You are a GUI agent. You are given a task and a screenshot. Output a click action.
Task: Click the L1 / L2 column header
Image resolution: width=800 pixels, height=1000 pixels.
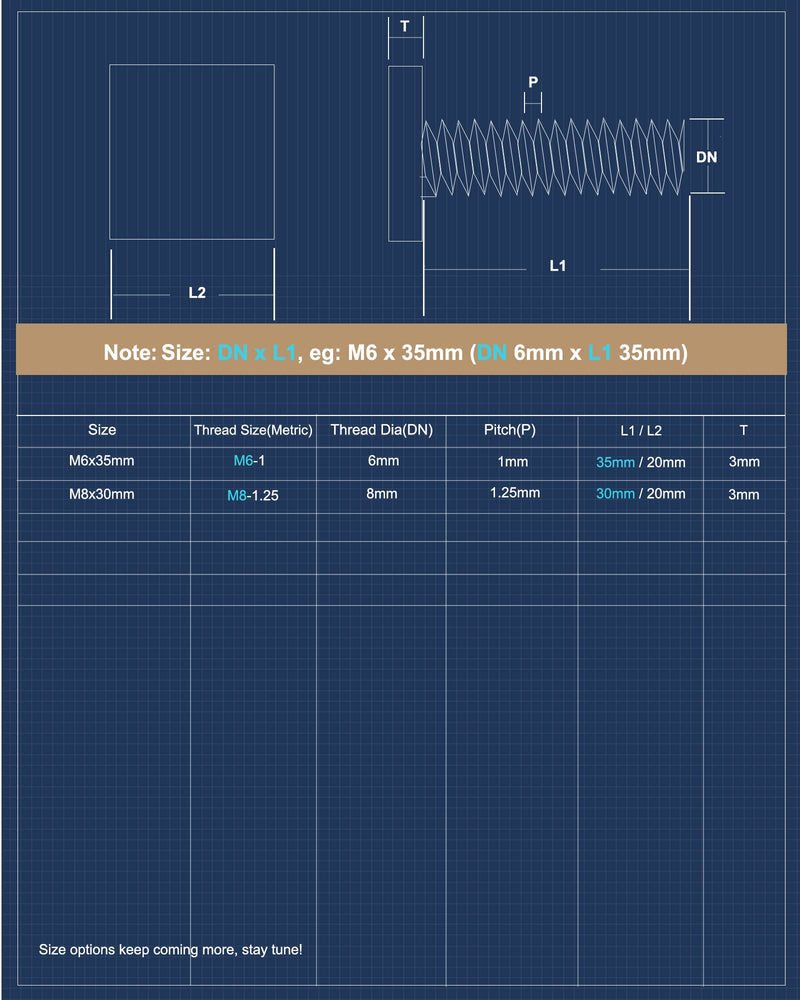[x=641, y=431]
